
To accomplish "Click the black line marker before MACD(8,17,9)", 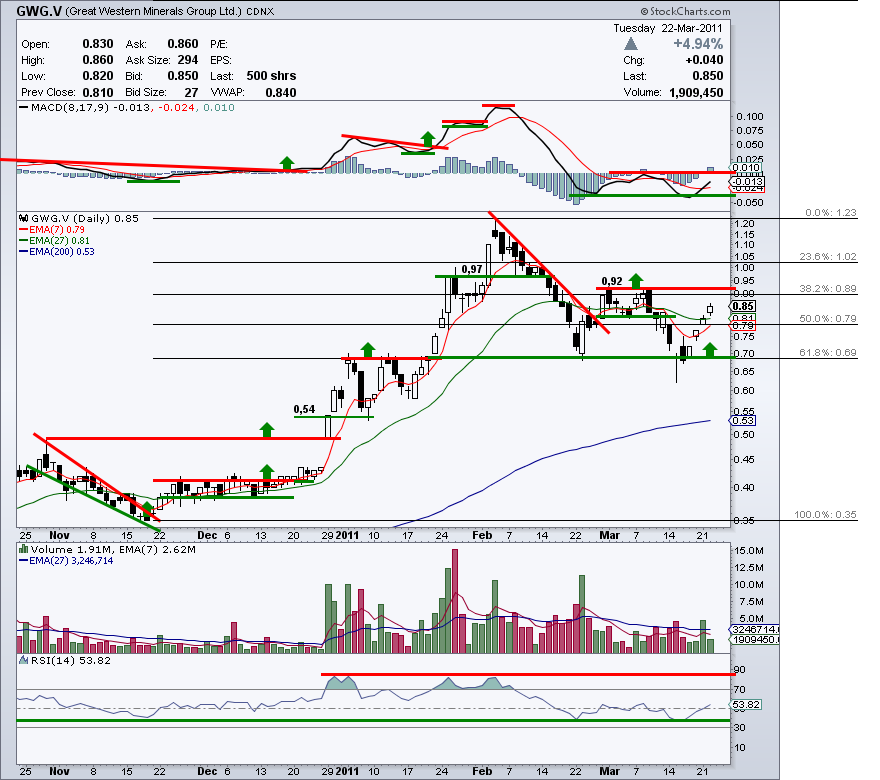I will coord(24,107).
